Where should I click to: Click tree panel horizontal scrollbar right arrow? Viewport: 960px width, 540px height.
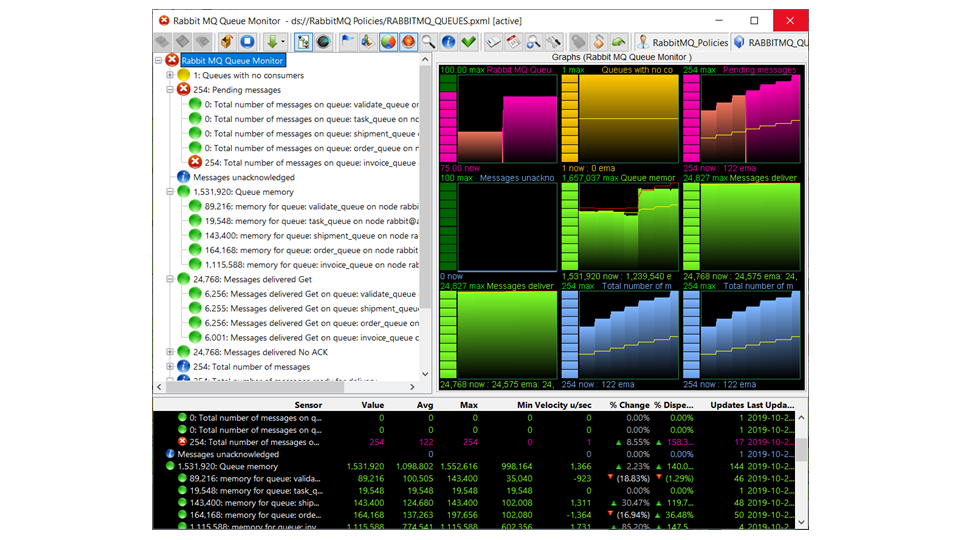click(412, 387)
